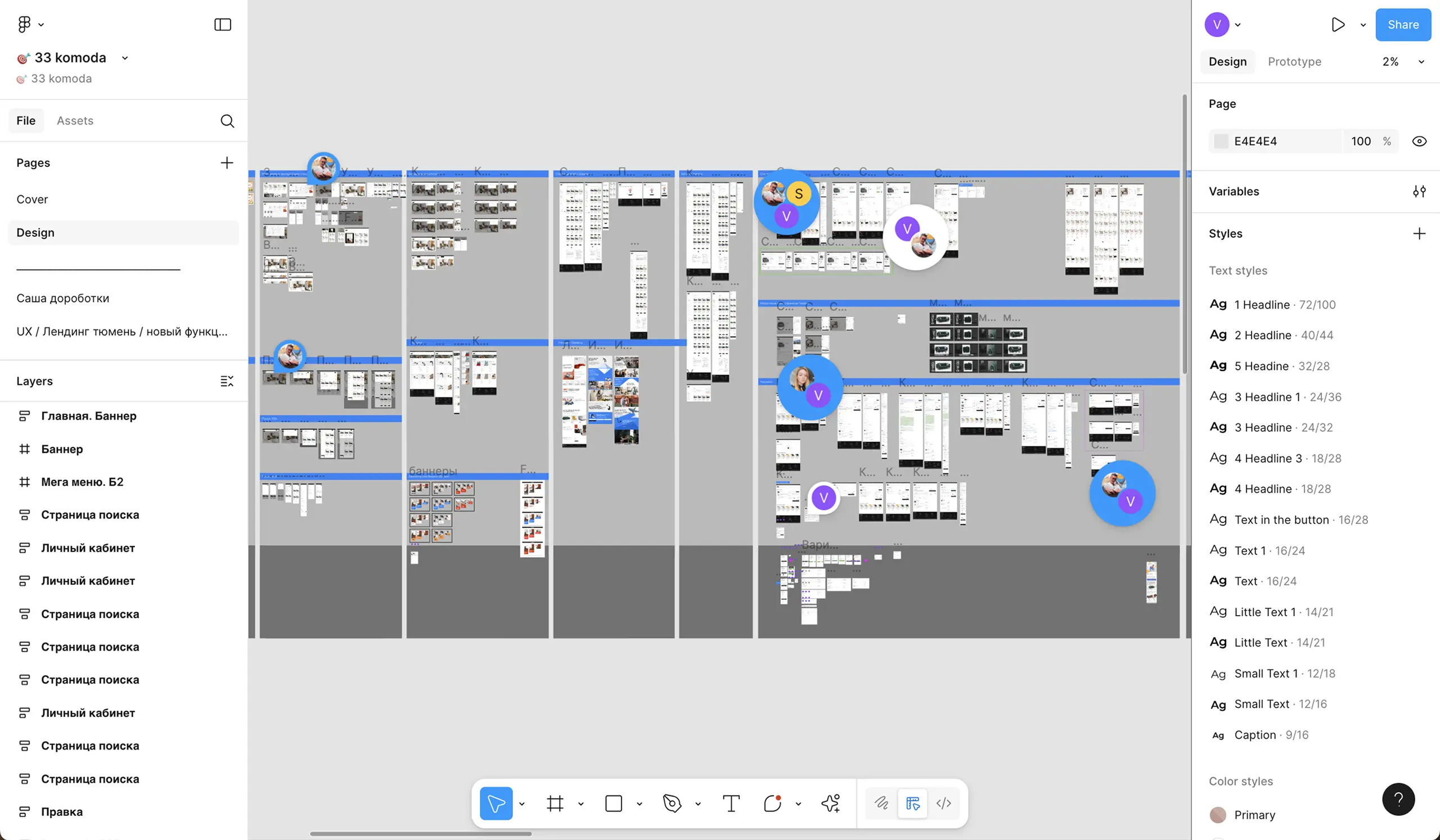The width and height of the screenshot is (1440, 840).
Task: Toggle the sidebar minimize UI icon
Action: (x=222, y=25)
